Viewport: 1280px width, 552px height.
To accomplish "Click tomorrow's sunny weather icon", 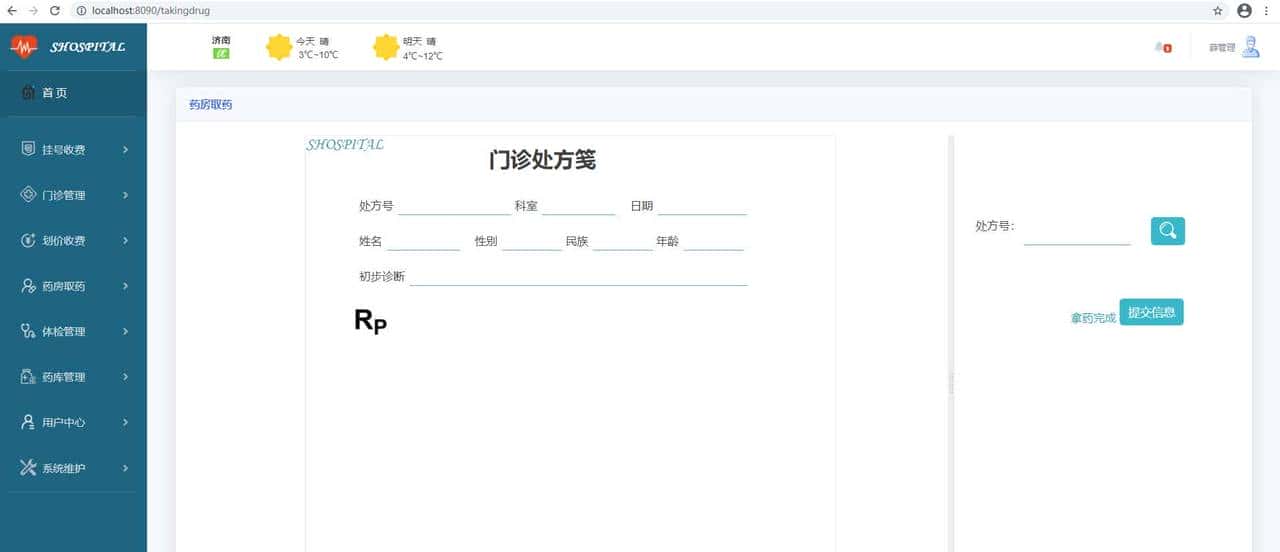I will [386, 47].
